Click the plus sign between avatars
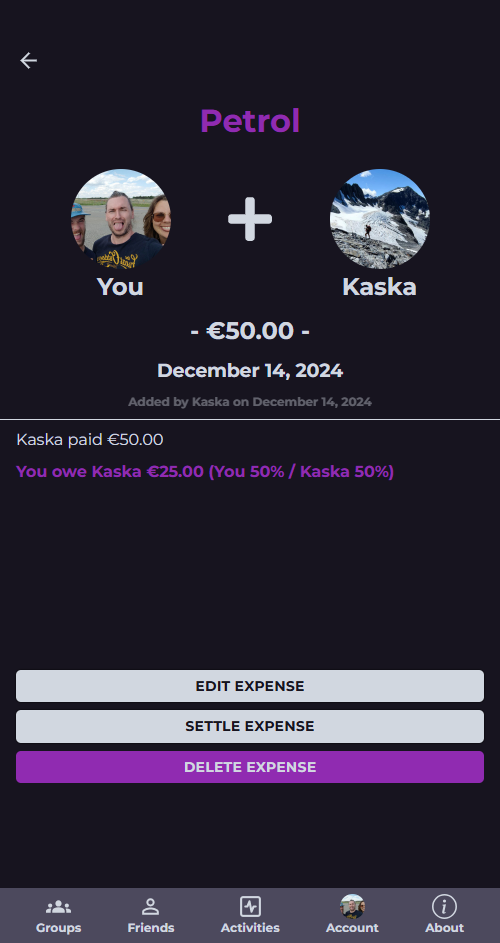 [x=250, y=219]
